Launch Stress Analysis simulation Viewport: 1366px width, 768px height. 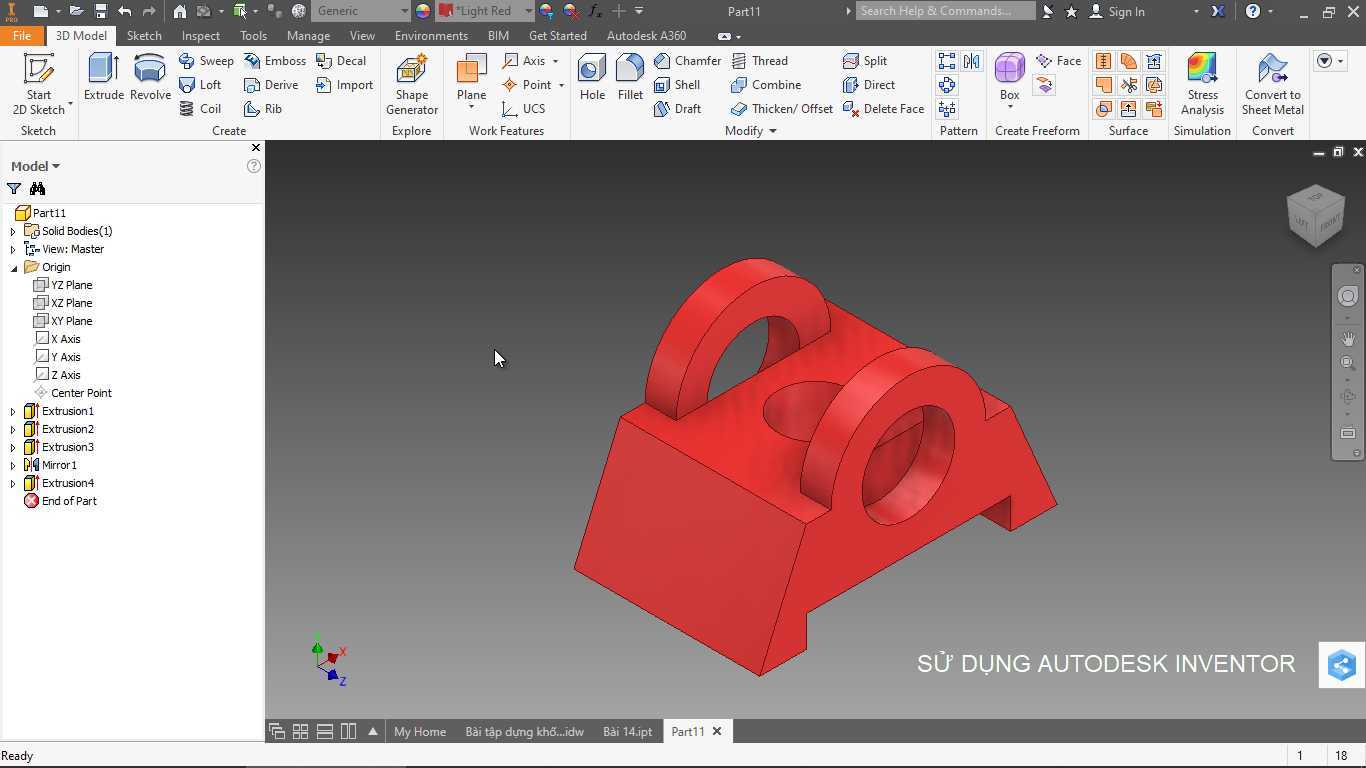tap(1202, 84)
